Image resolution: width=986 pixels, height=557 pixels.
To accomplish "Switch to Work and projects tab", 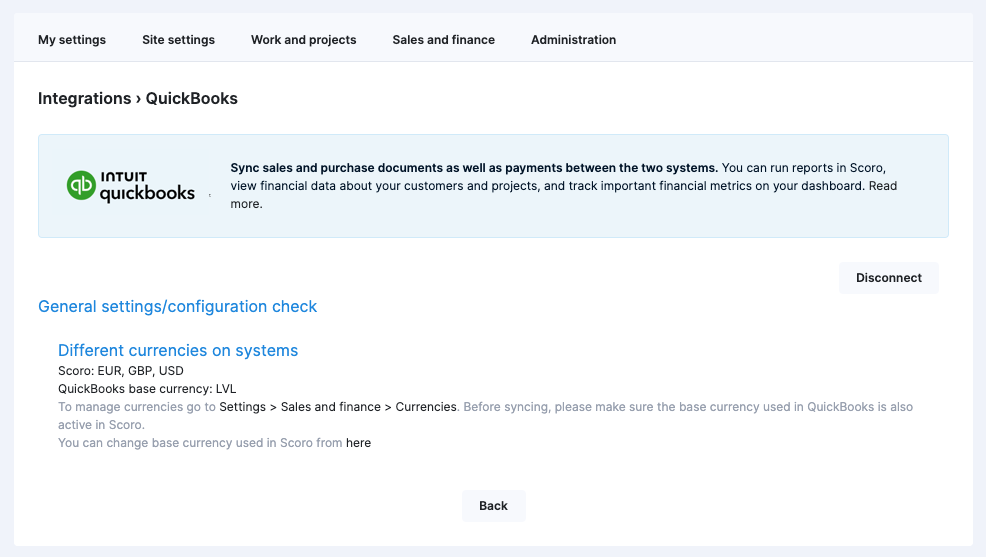I will click(x=304, y=40).
